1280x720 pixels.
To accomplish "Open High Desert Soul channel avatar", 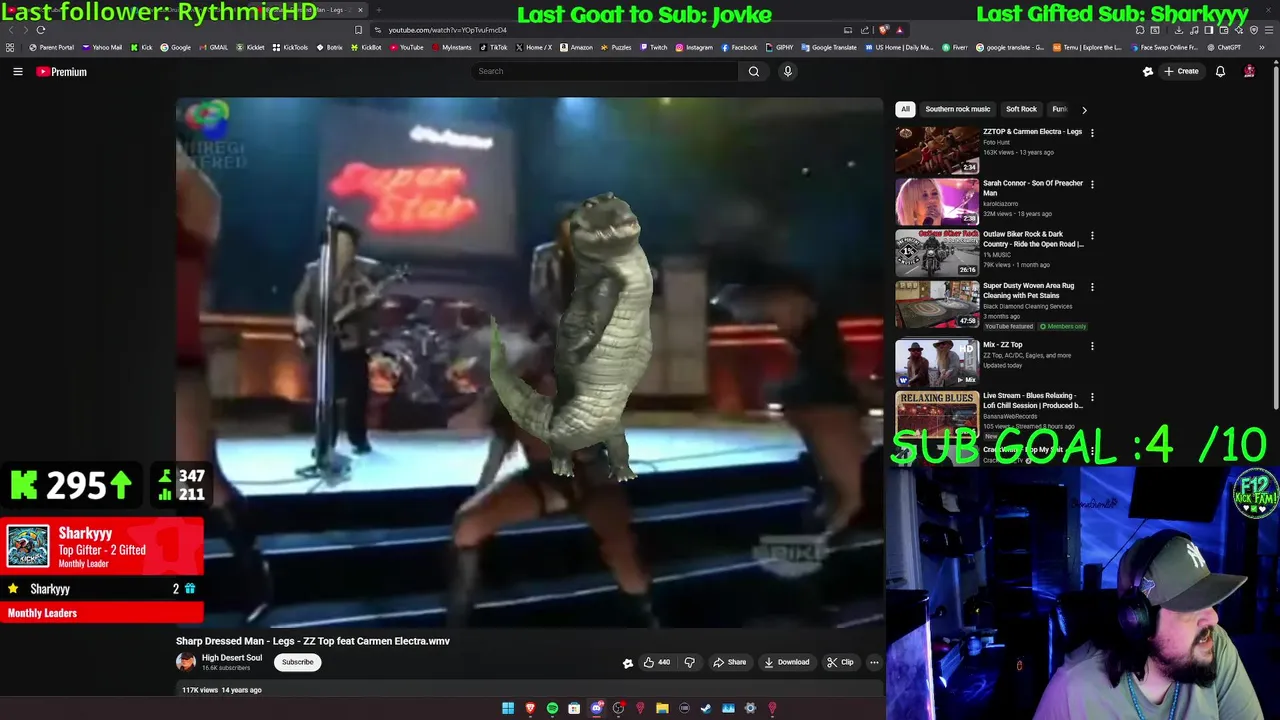I will 186,662.
